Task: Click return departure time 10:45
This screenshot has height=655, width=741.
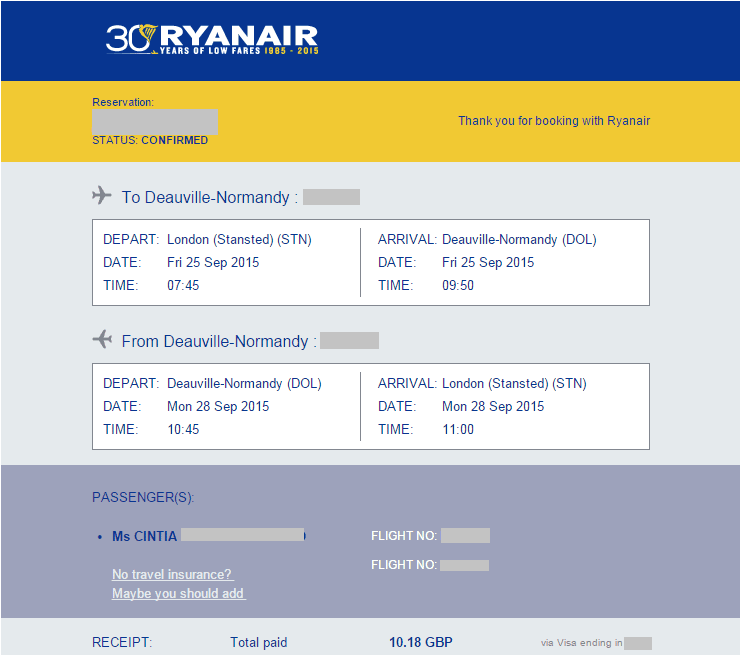Action: pyautogui.click(x=183, y=430)
